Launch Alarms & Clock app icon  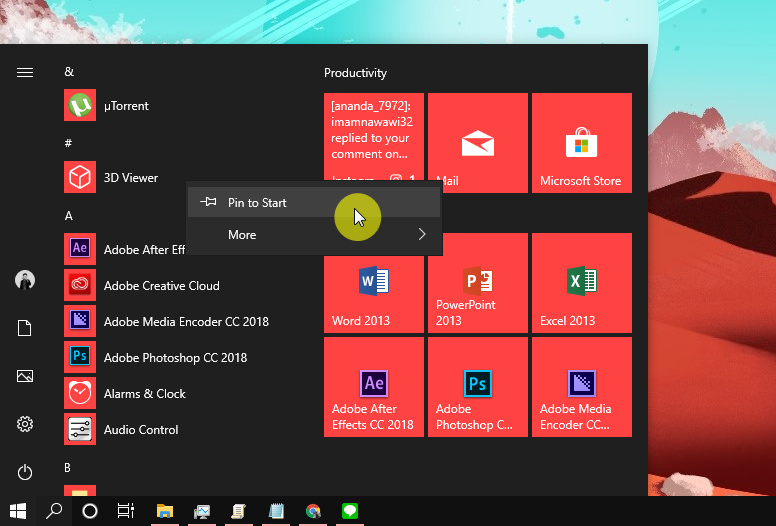point(80,393)
